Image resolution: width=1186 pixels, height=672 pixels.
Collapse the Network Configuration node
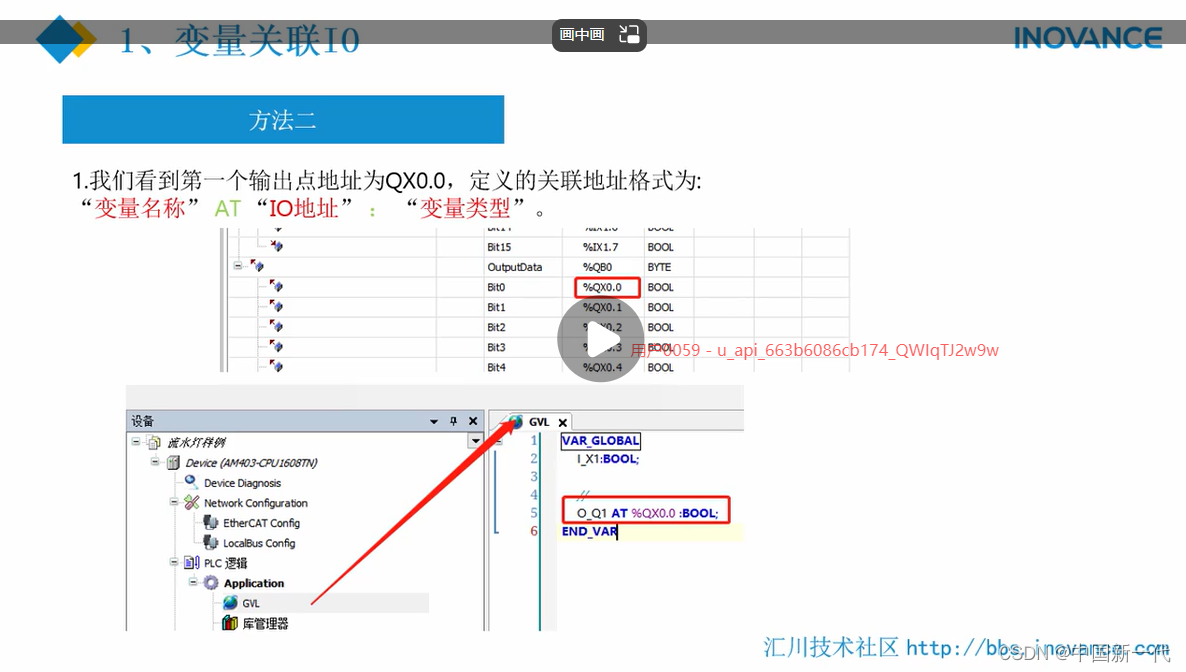tap(174, 502)
